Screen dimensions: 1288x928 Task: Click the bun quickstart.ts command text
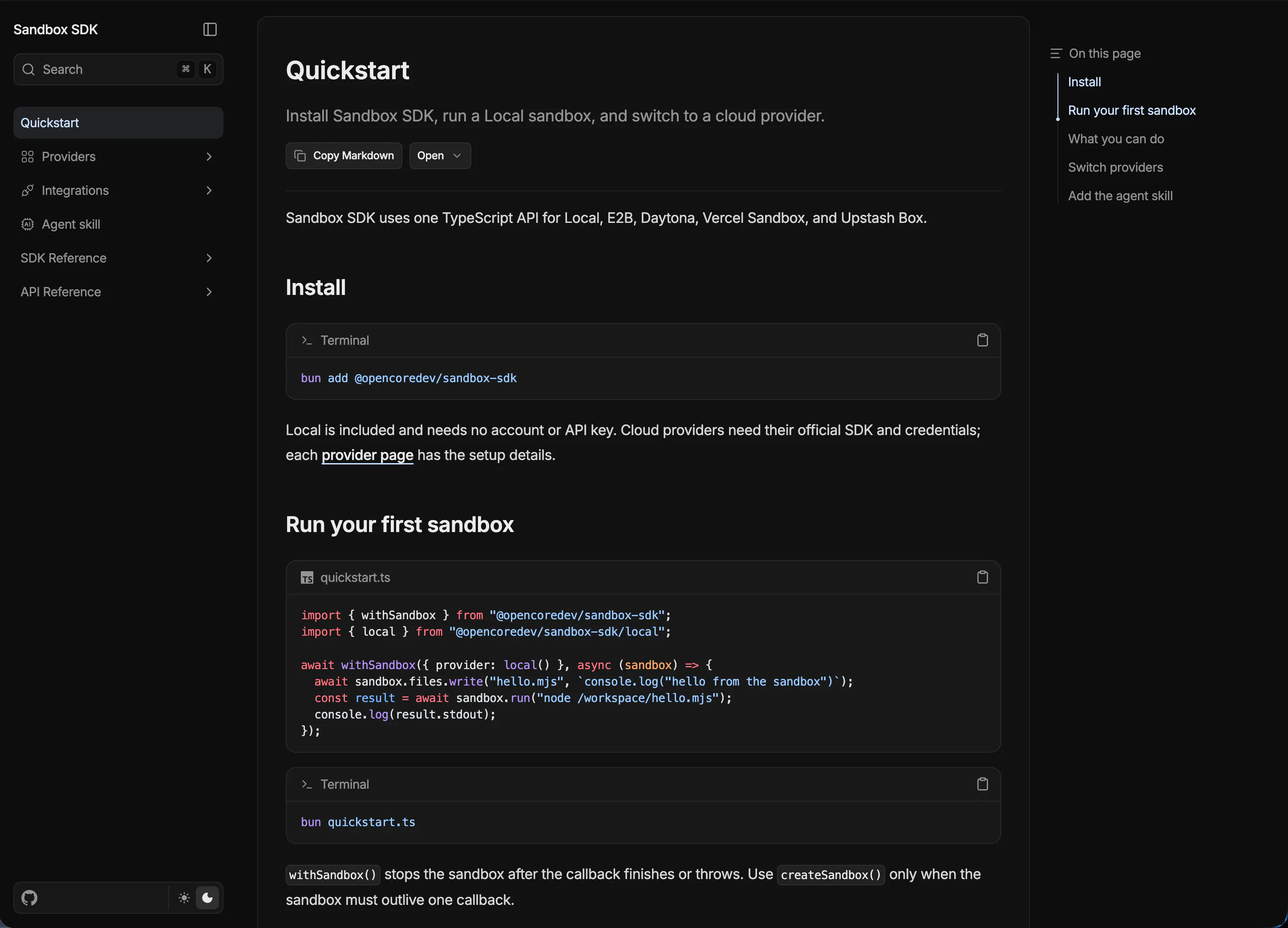[358, 822]
